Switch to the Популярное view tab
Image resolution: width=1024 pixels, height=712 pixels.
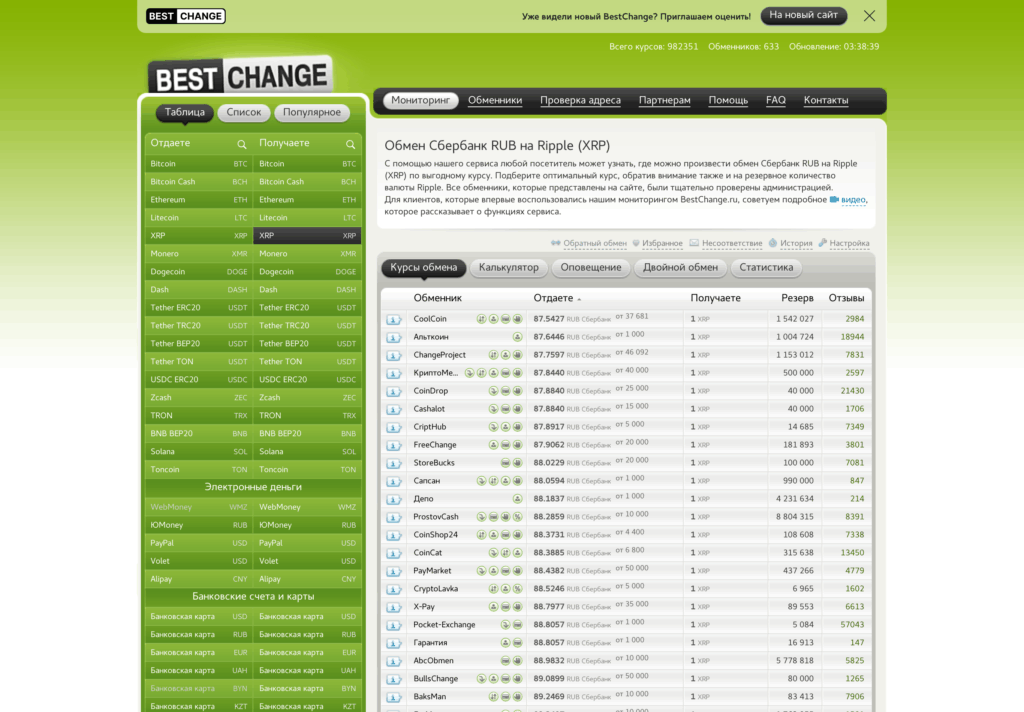(x=312, y=112)
